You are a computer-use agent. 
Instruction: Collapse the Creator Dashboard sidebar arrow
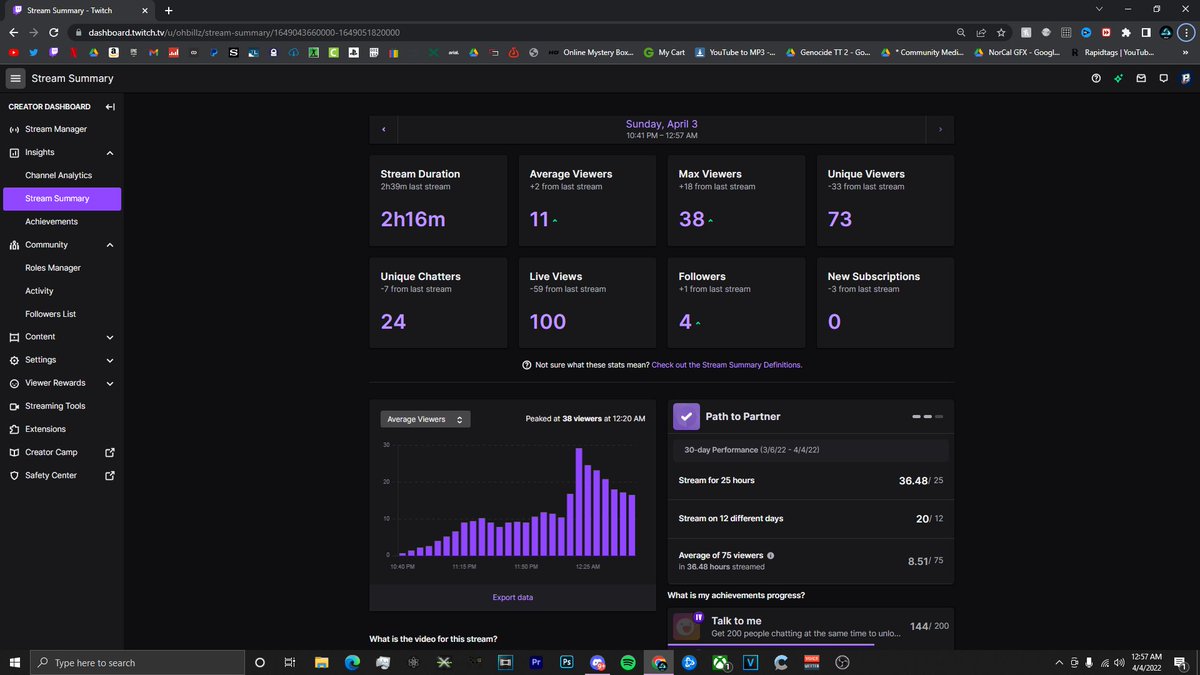110,107
